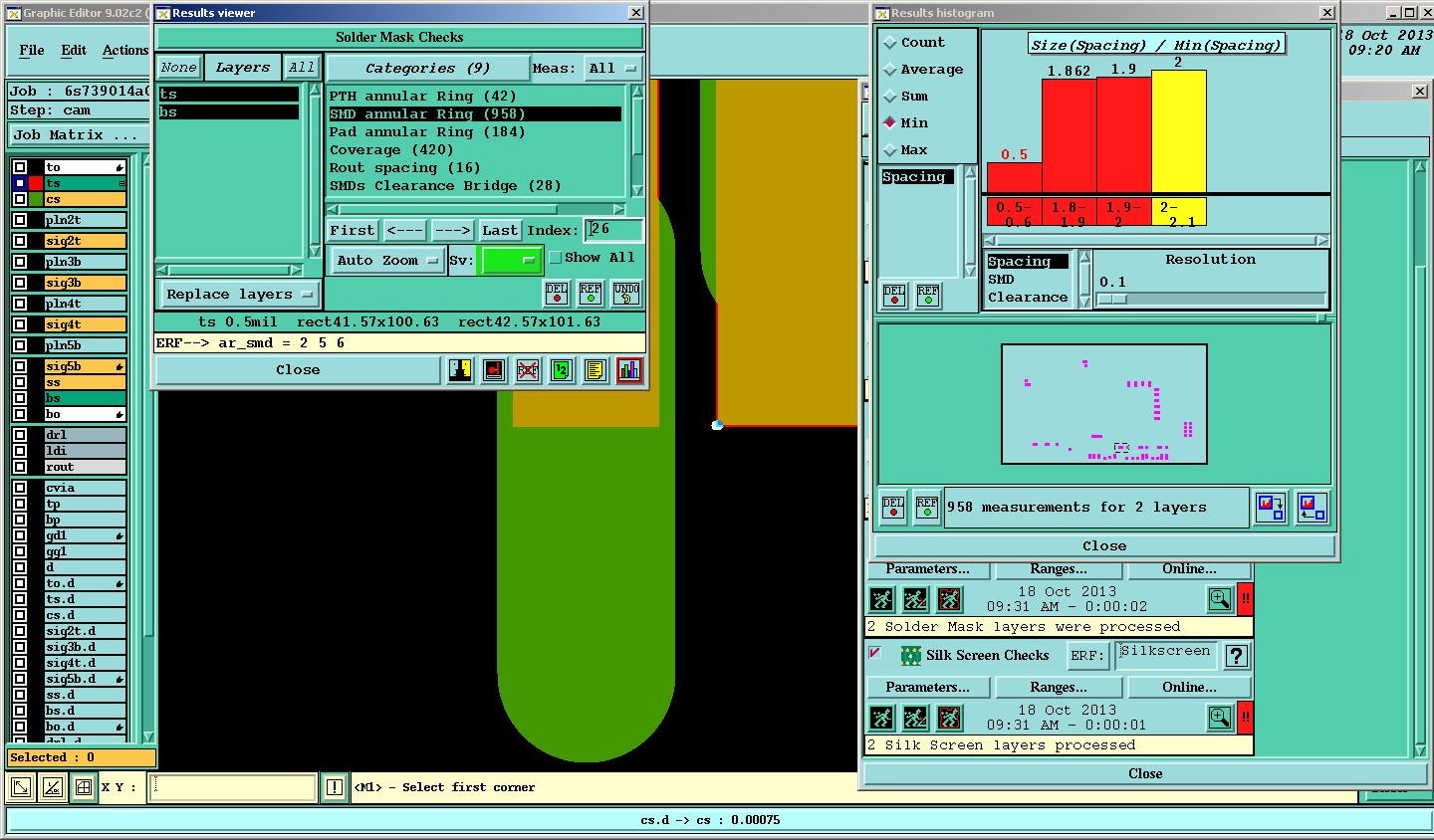Toggle Silk Screen Checks checkbox
1434x840 pixels.
874,654
